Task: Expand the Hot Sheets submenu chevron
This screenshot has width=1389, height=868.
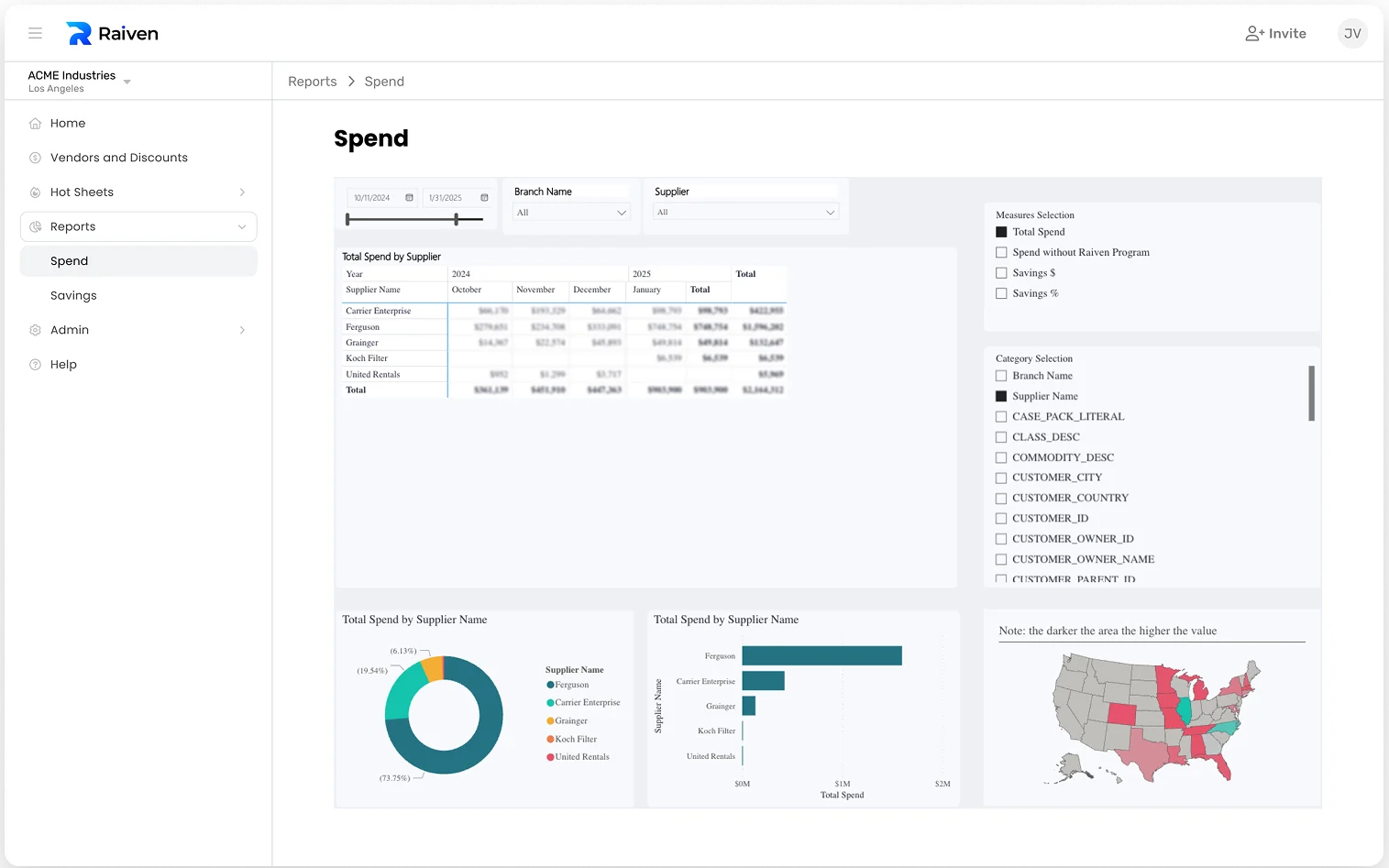Action: (242, 192)
